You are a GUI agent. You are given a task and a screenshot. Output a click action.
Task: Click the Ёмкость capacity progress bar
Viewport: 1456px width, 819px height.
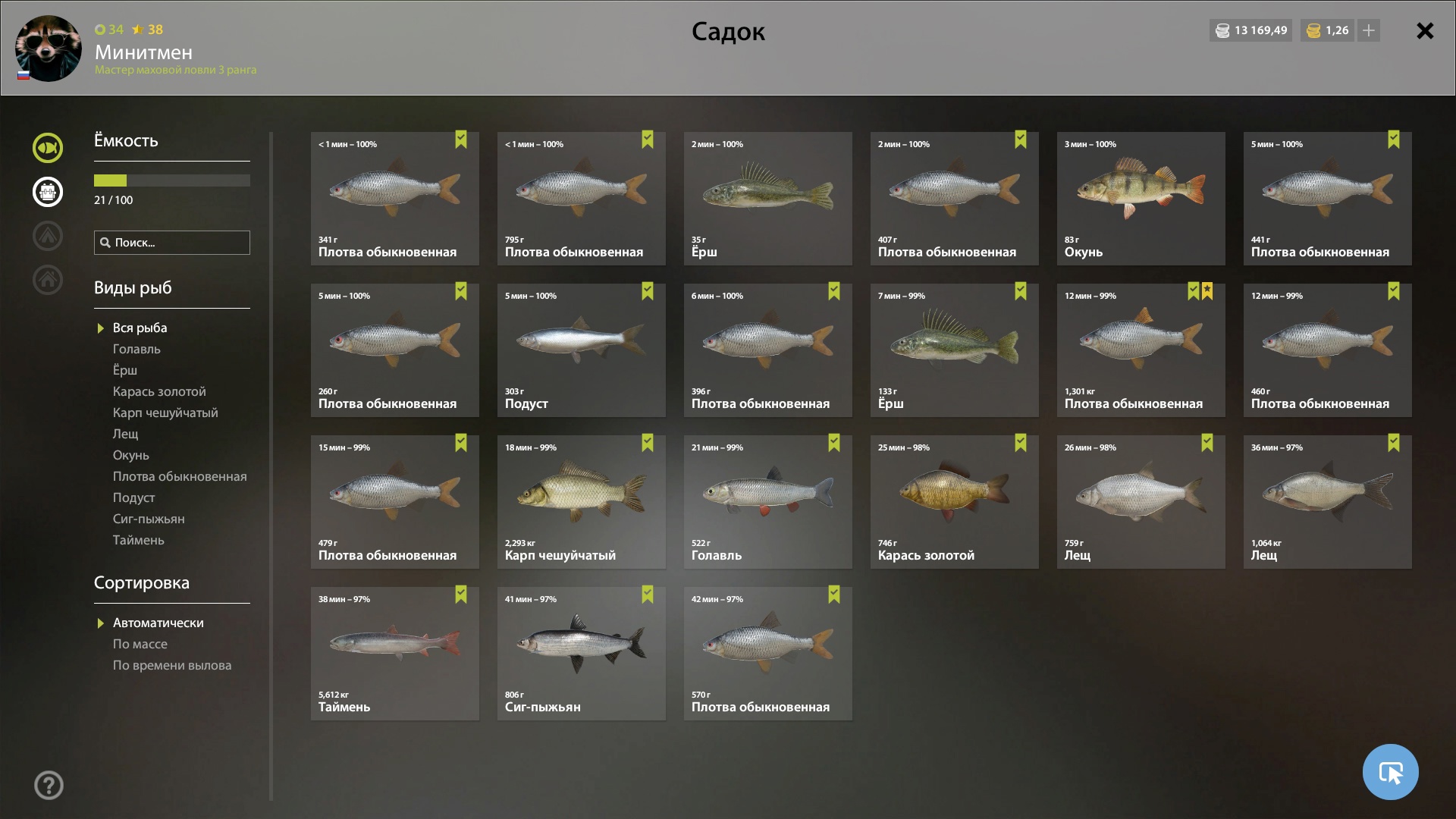point(172,180)
